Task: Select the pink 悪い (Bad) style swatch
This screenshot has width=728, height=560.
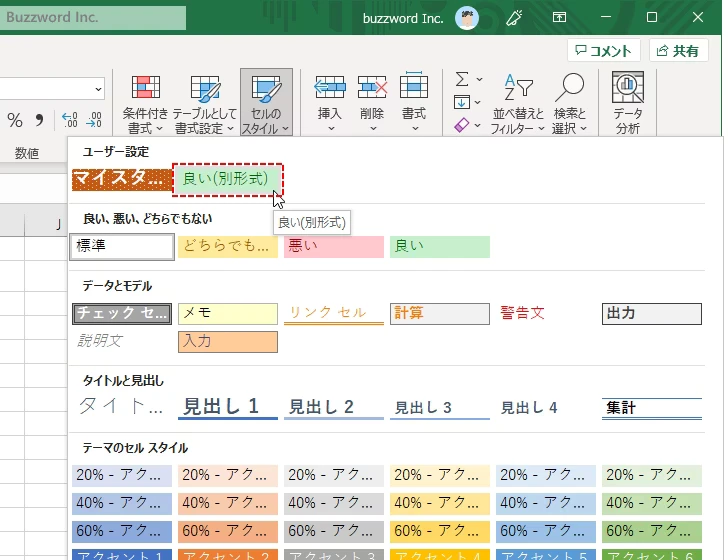Action: [x=333, y=247]
